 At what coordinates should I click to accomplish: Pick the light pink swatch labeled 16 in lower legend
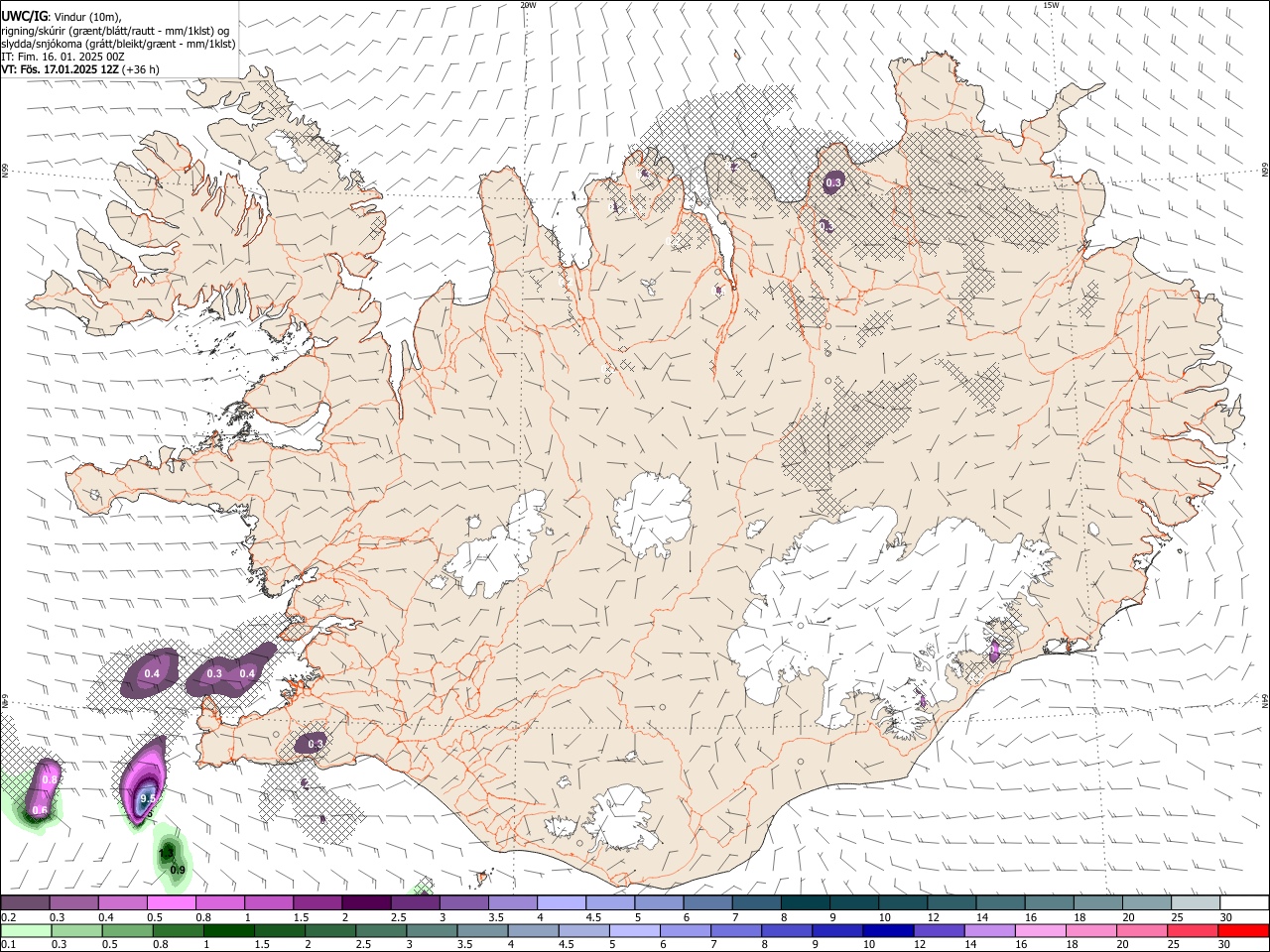click(1039, 930)
